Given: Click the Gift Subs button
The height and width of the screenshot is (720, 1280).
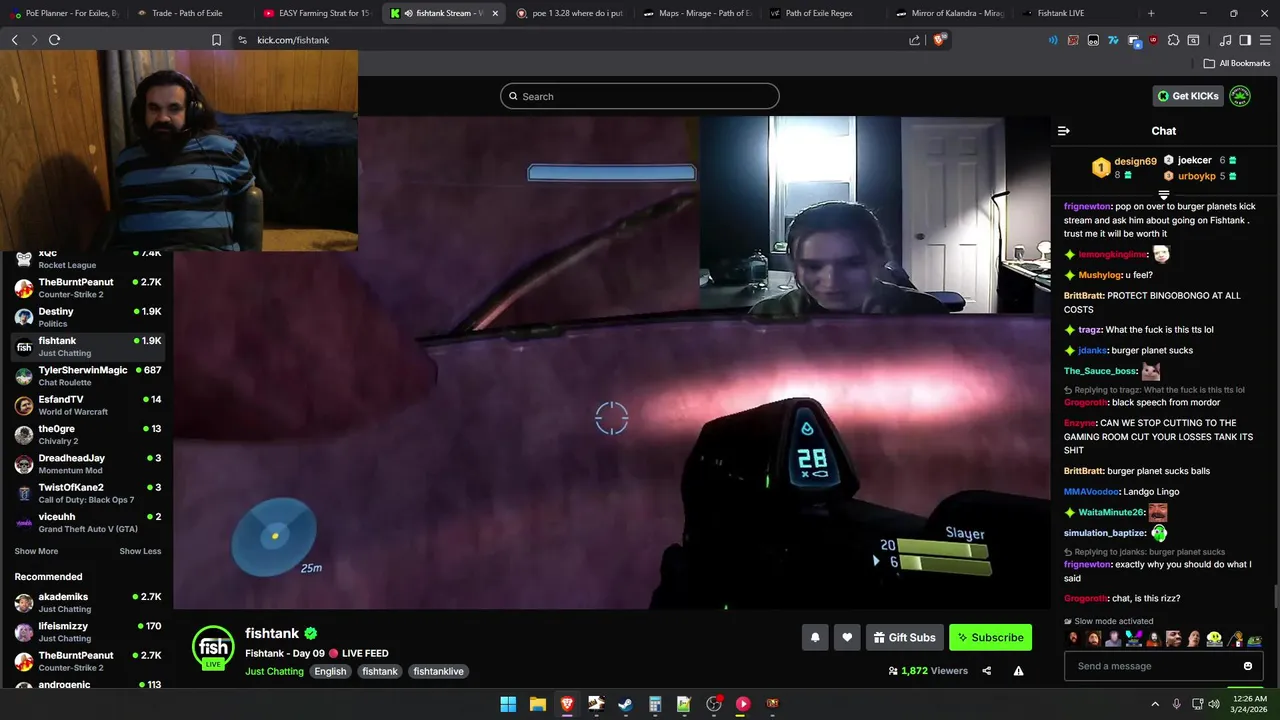Looking at the screenshot, I should point(904,637).
